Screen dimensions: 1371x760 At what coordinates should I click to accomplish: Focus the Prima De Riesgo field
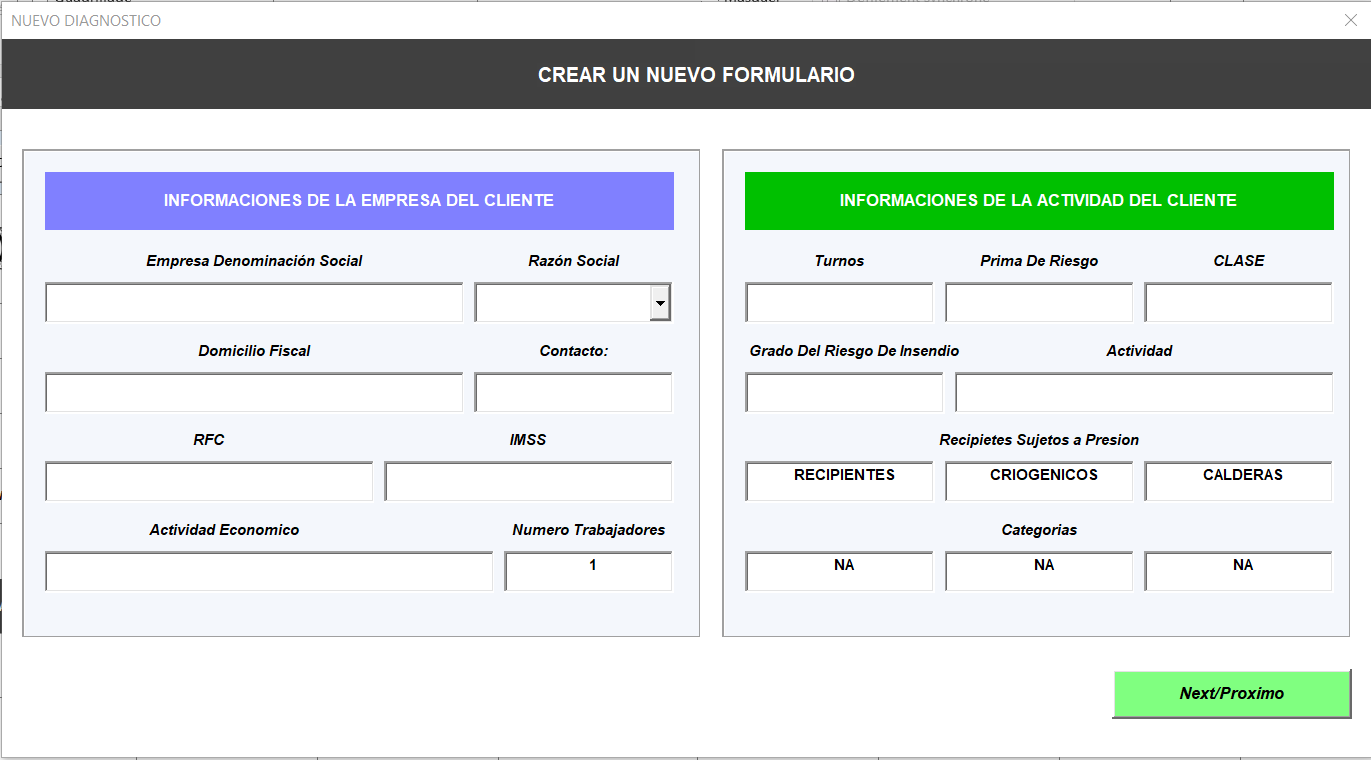coord(1039,302)
